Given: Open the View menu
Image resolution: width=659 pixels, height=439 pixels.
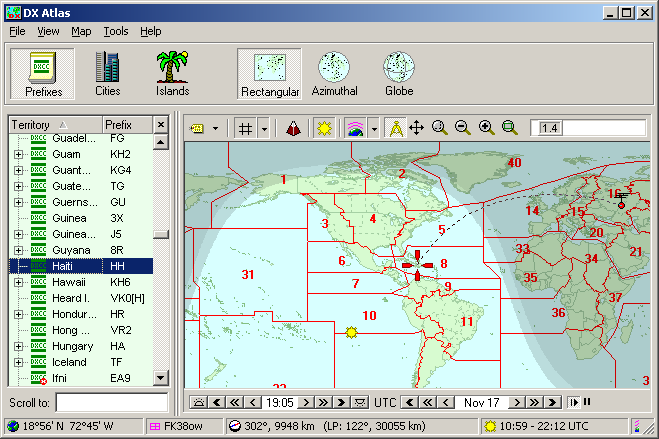Looking at the screenshot, I should (48, 32).
